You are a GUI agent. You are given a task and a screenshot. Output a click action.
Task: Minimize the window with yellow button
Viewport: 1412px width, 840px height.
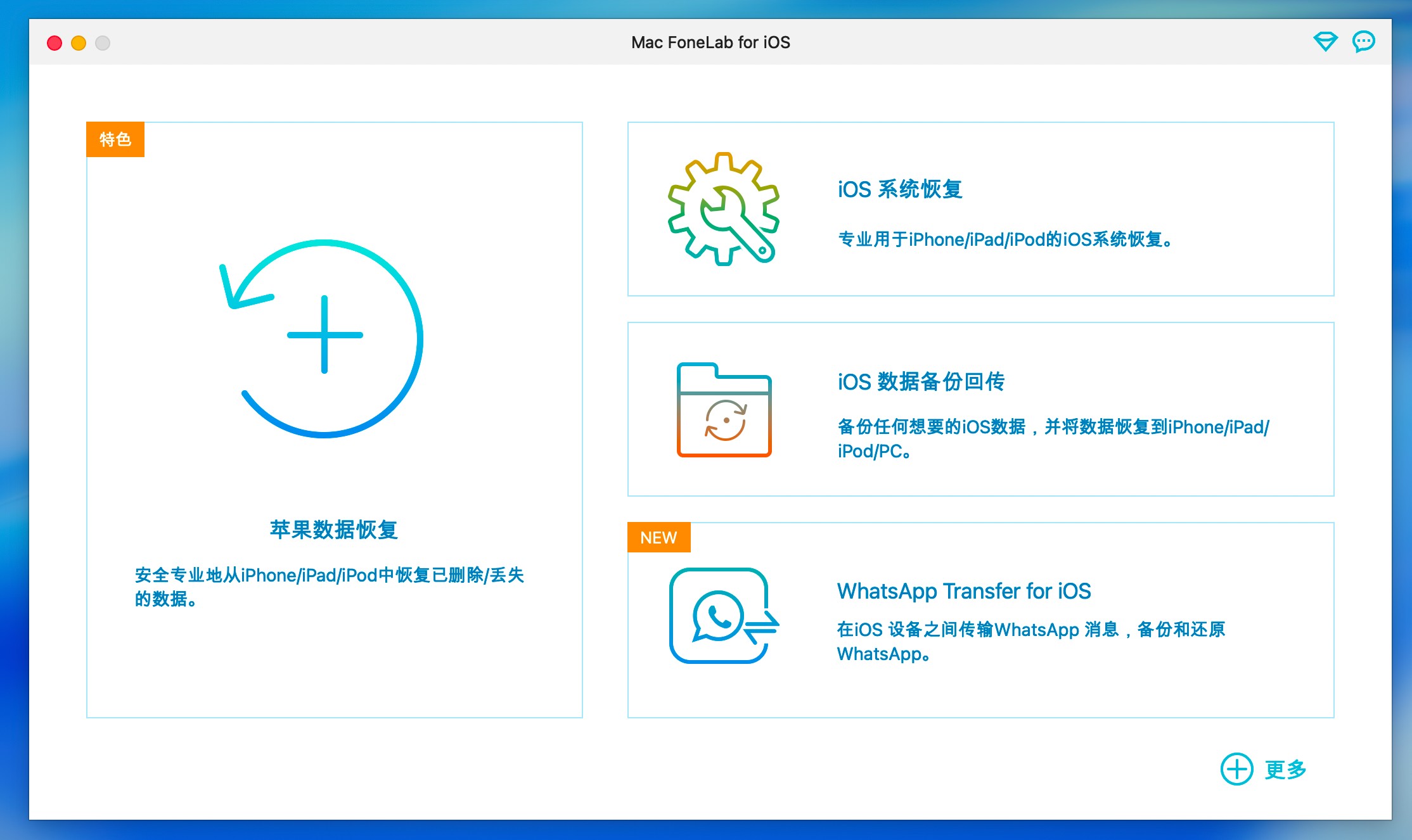point(79,43)
